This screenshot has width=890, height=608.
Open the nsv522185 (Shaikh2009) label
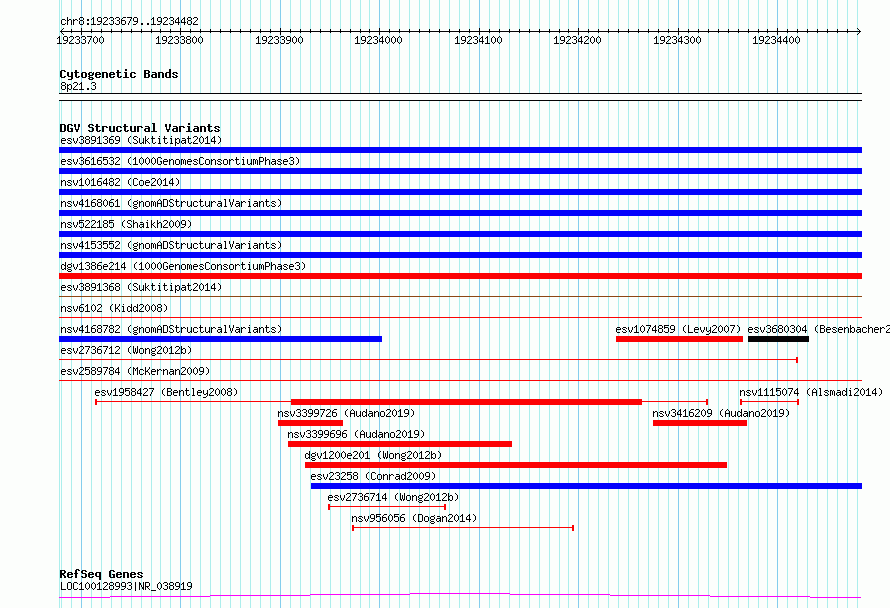click(x=126, y=224)
